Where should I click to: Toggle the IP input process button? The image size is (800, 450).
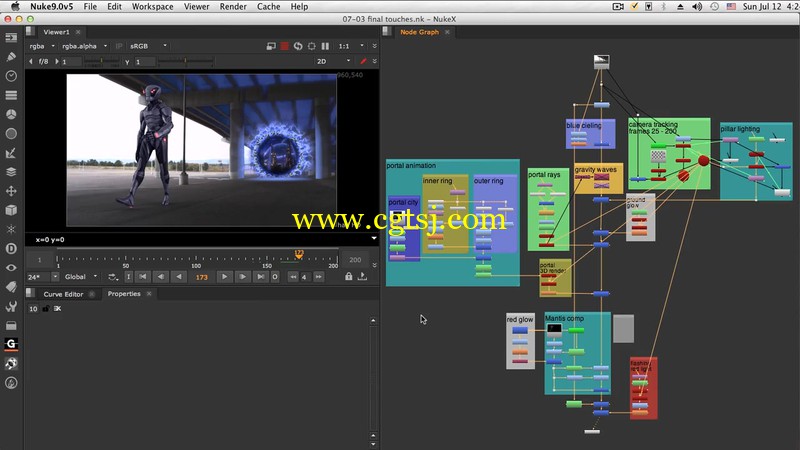tap(119, 46)
